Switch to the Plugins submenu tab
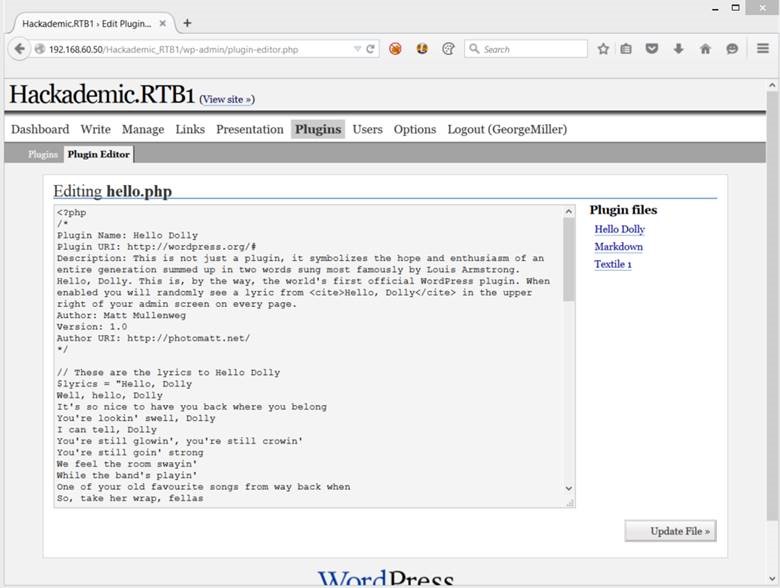 (43, 154)
